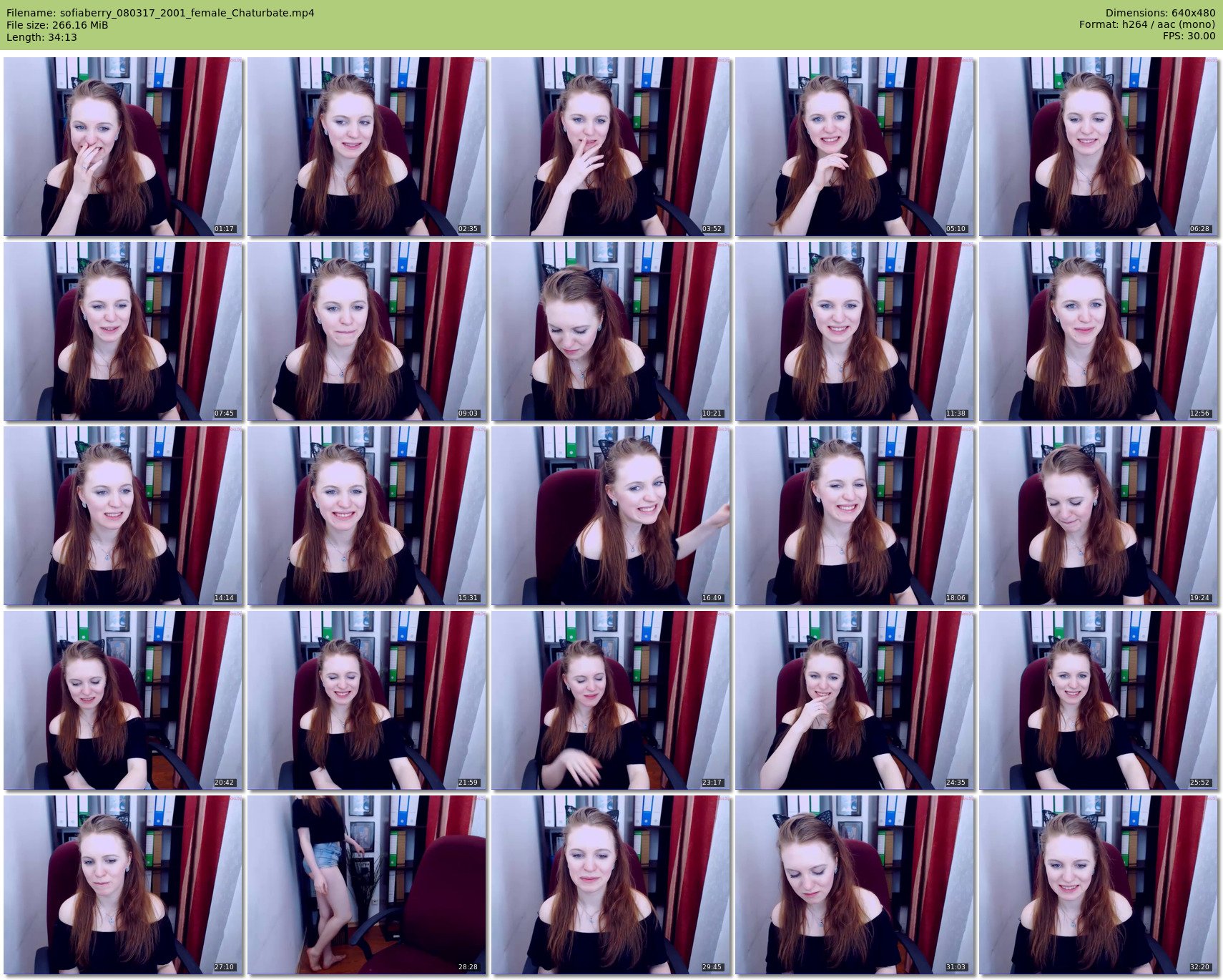Screen dimensions: 1223x980
Task: Choose the 05:10 frame thumbnail
Action: (855, 147)
